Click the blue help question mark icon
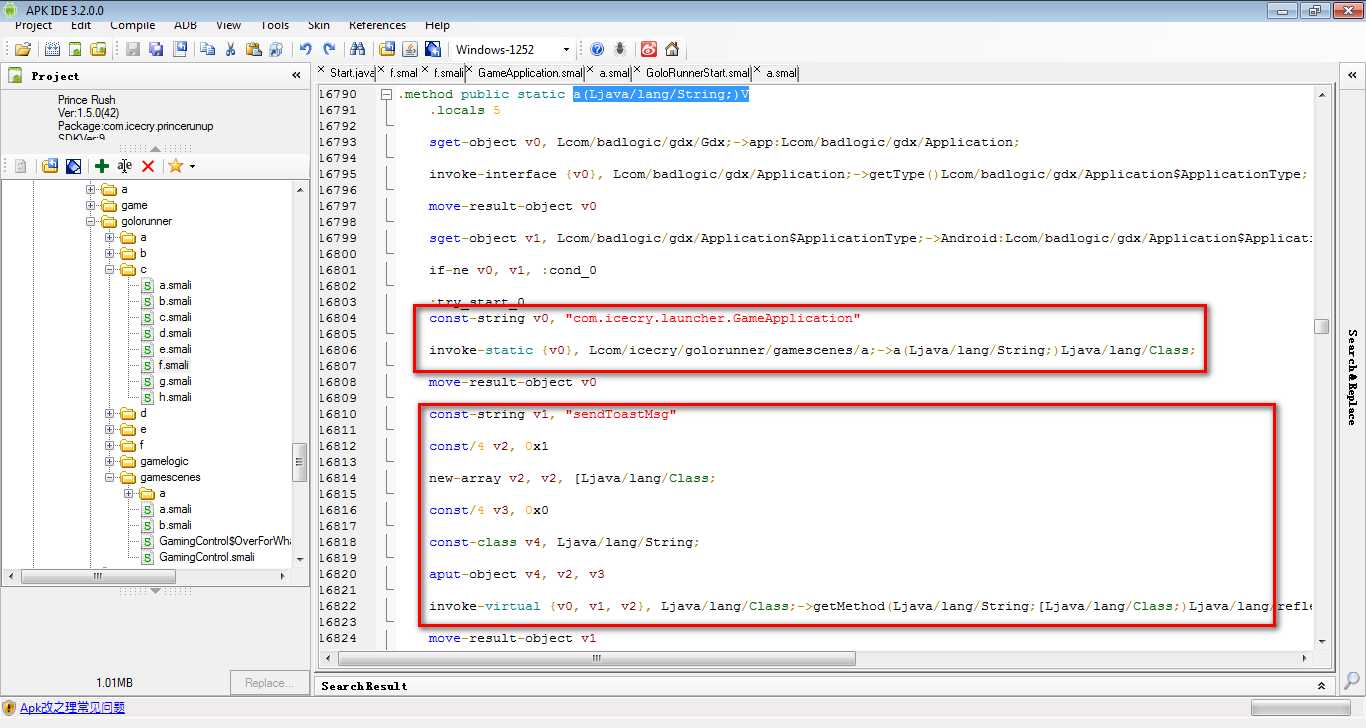This screenshot has height=728, width=1366. coord(597,49)
